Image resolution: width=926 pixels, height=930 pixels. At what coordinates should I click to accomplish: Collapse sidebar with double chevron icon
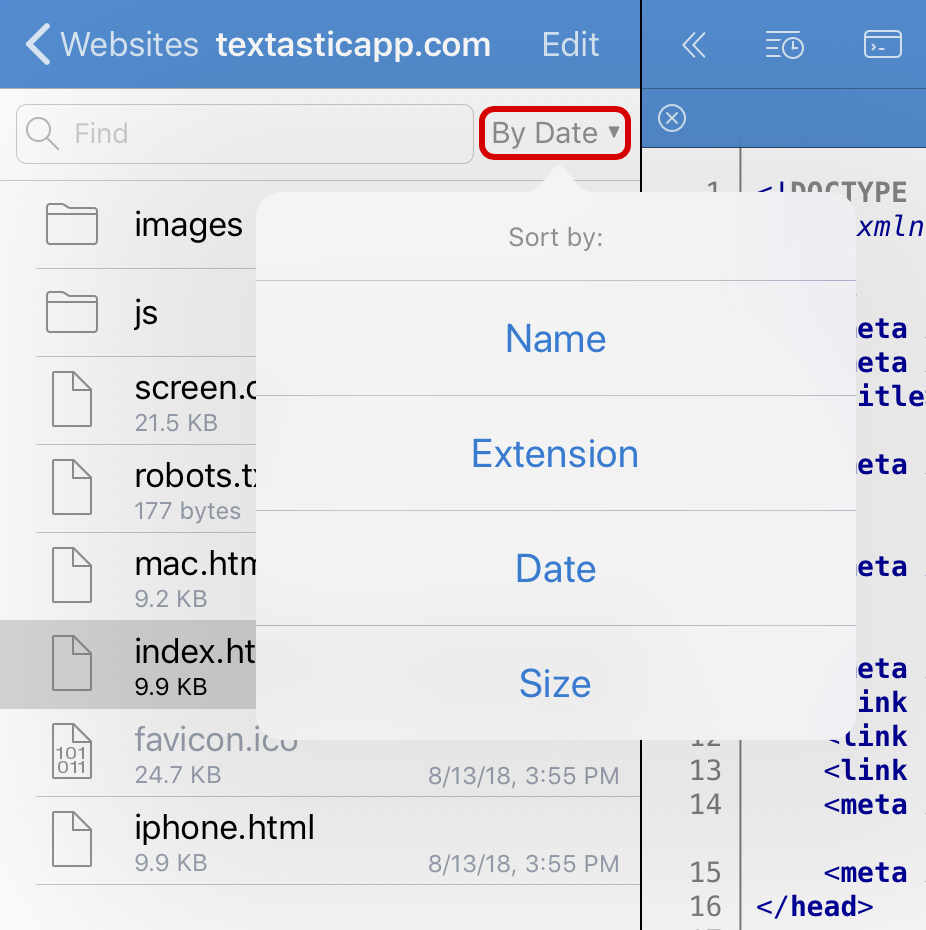pyautogui.click(x=693, y=45)
